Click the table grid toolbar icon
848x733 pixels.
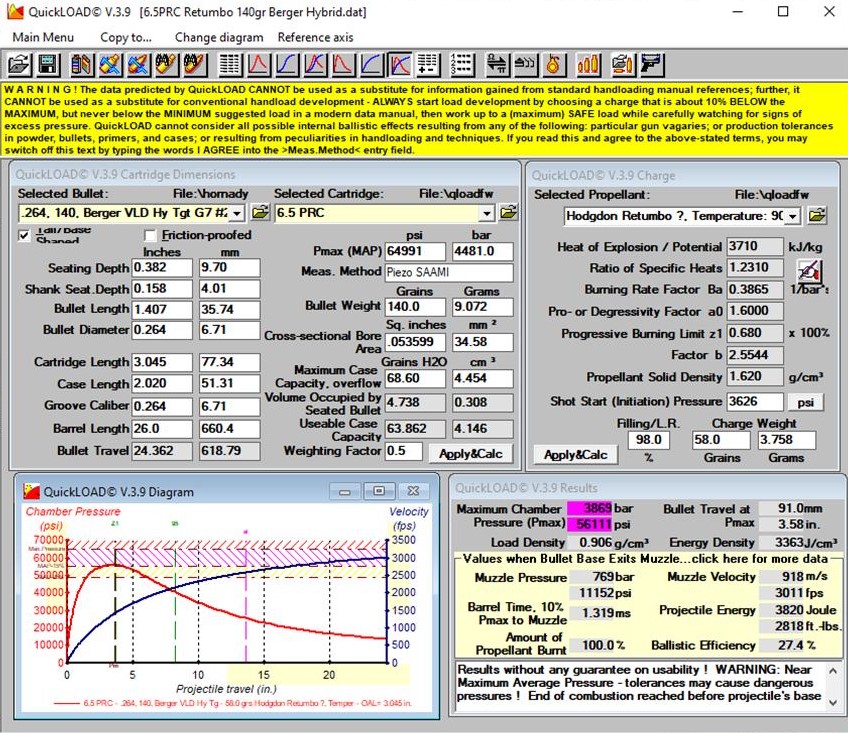pos(230,64)
